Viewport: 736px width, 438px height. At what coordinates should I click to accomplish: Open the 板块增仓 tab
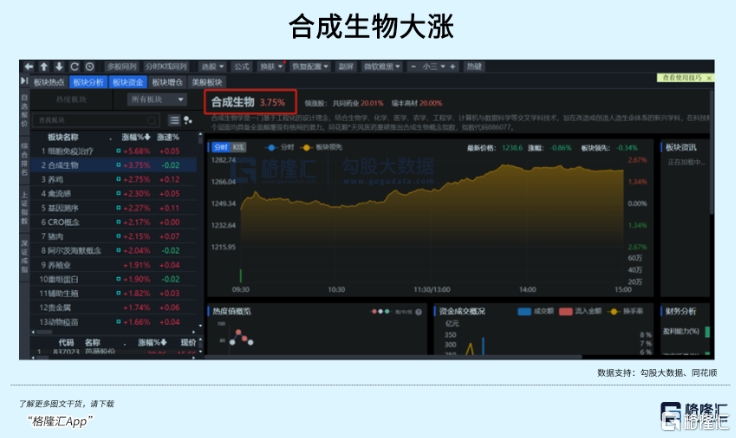click(x=167, y=82)
